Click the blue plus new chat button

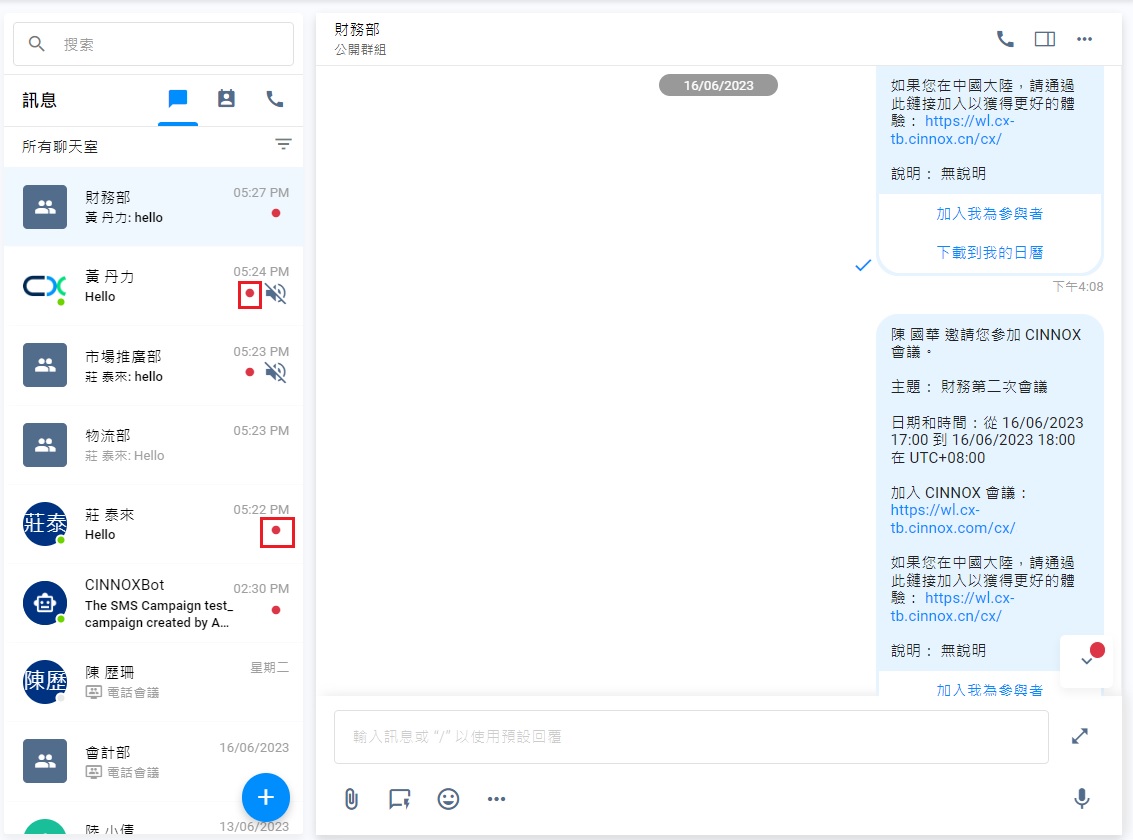point(265,797)
